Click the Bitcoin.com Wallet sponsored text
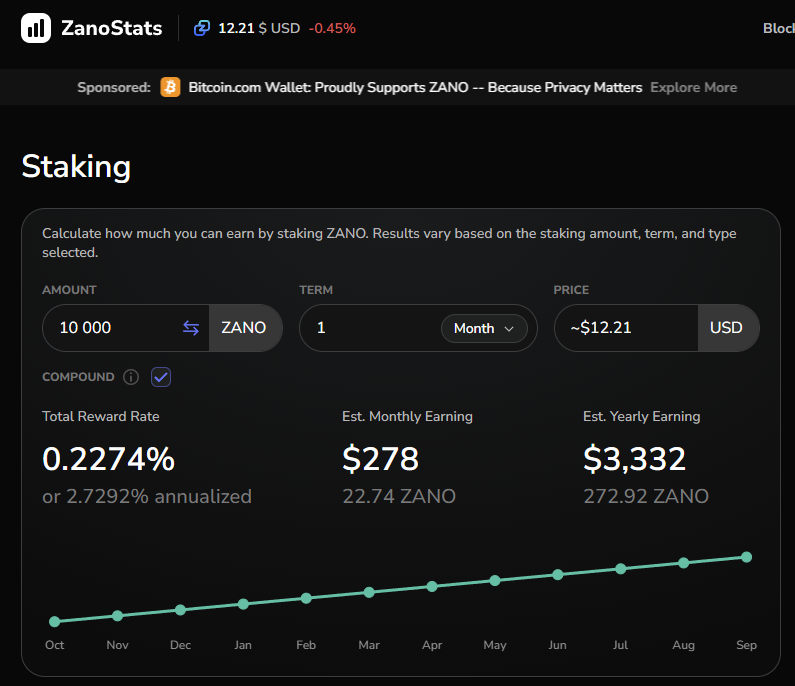Image resolution: width=795 pixels, height=686 pixels. [415, 87]
